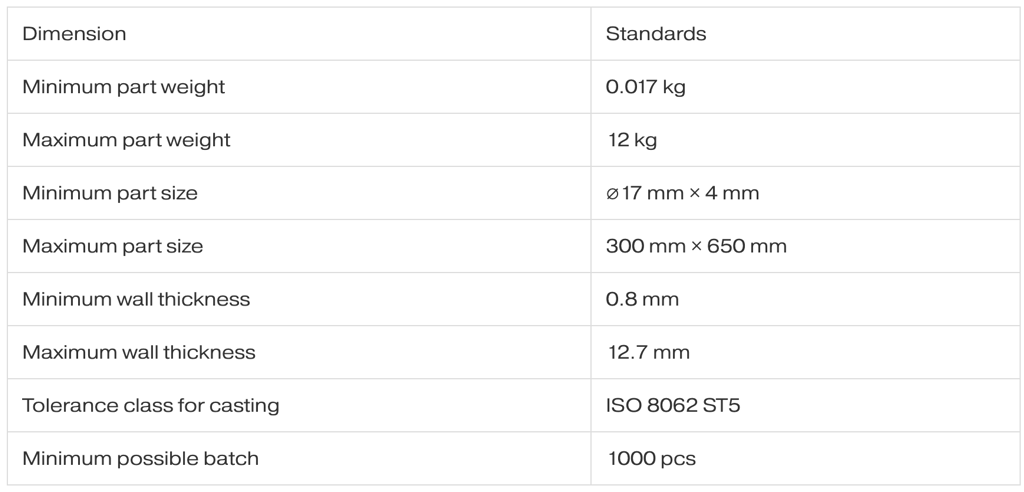Click the Dimension header cell
The width and height of the screenshot is (1024, 492).
click(74, 34)
